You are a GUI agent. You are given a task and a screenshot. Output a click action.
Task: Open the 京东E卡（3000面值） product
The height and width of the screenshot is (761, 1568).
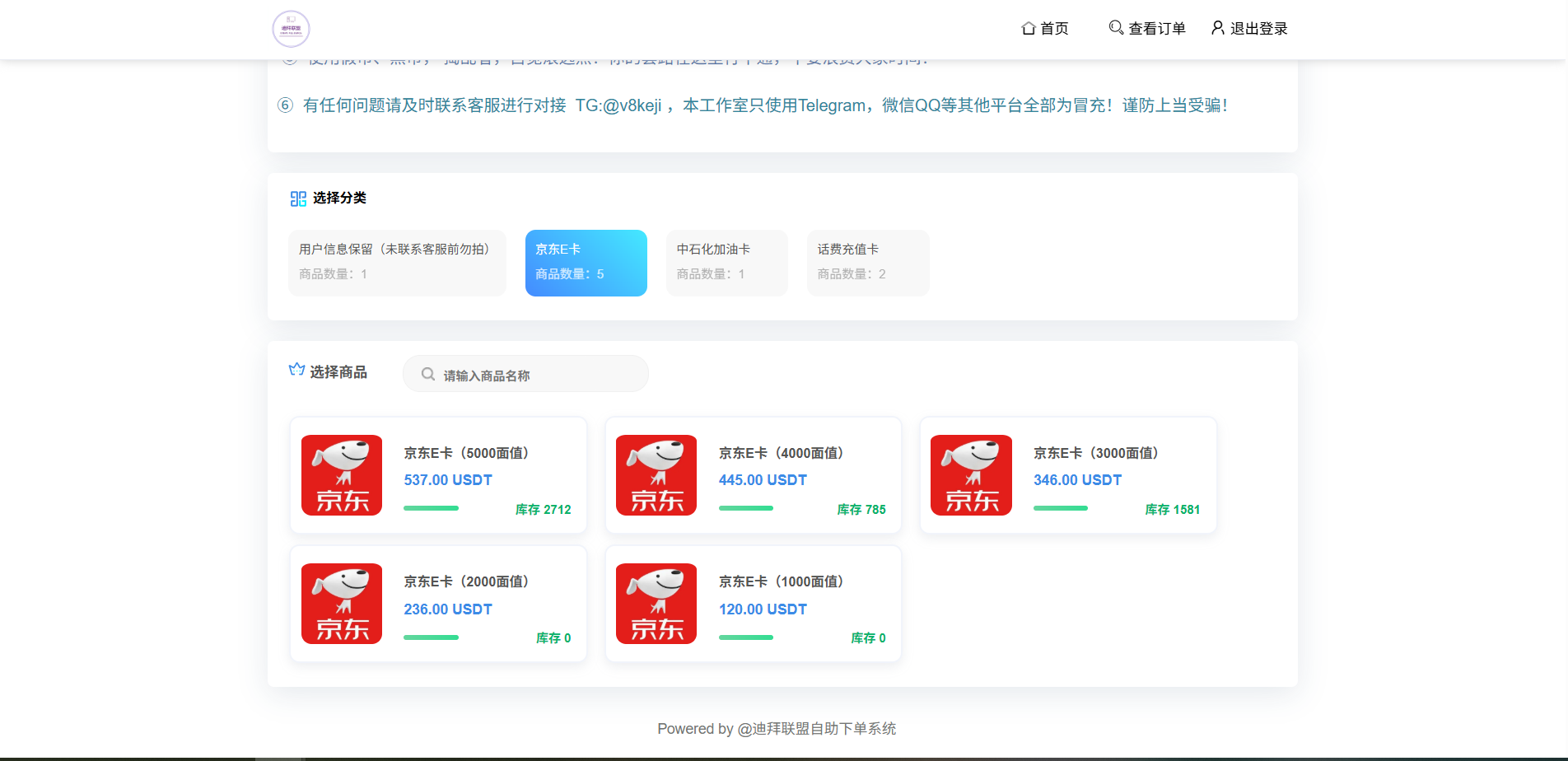click(1096, 453)
